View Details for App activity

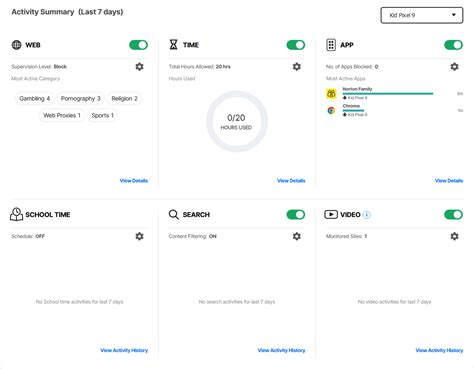click(x=449, y=181)
